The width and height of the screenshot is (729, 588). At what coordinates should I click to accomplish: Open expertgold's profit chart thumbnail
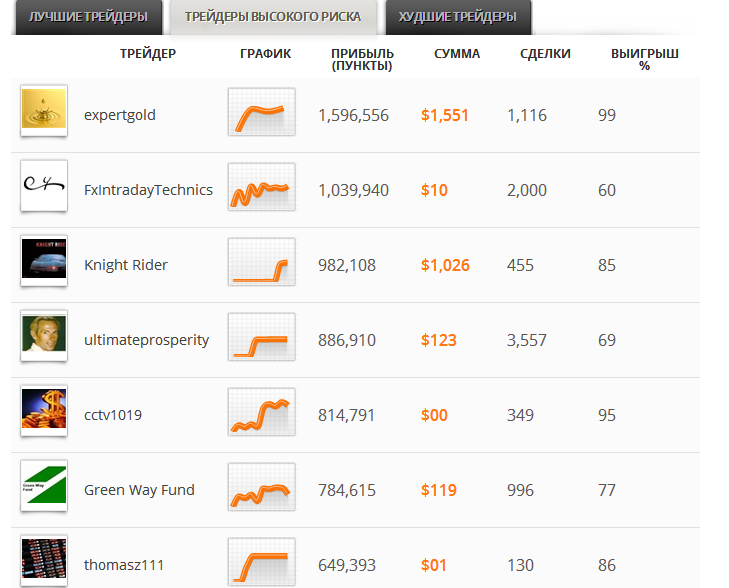point(261,112)
